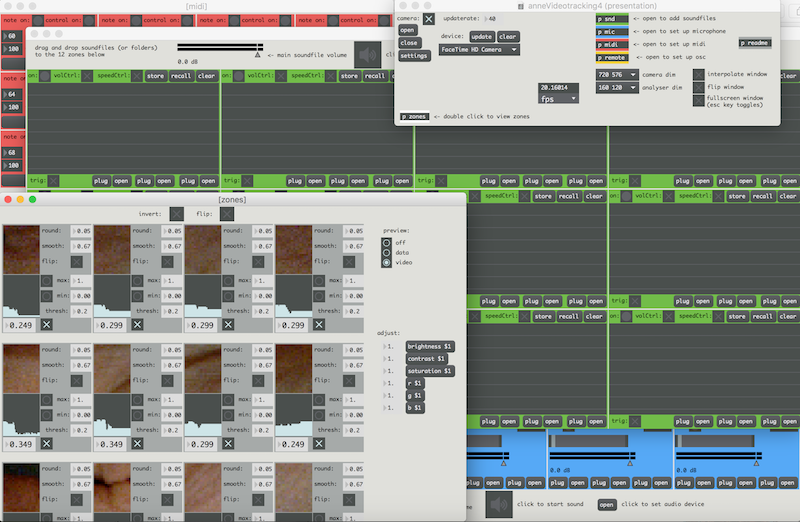This screenshot has width=800, height=522.
Task: Click the p midi subpatcher object
Action: [x=612, y=45]
